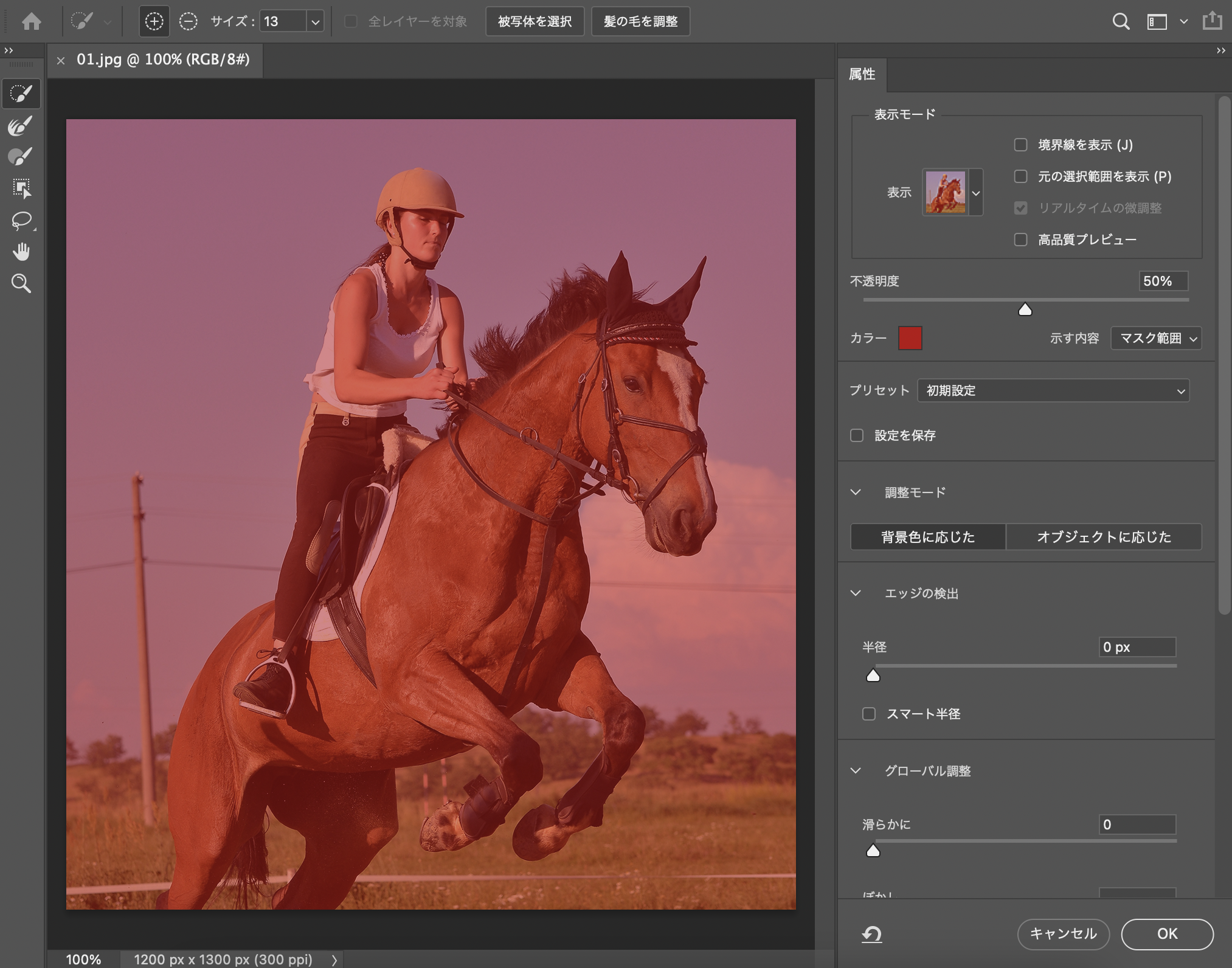
Task: Enable 高品質プレビュー checkbox
Action: (x=1020, y=240)
